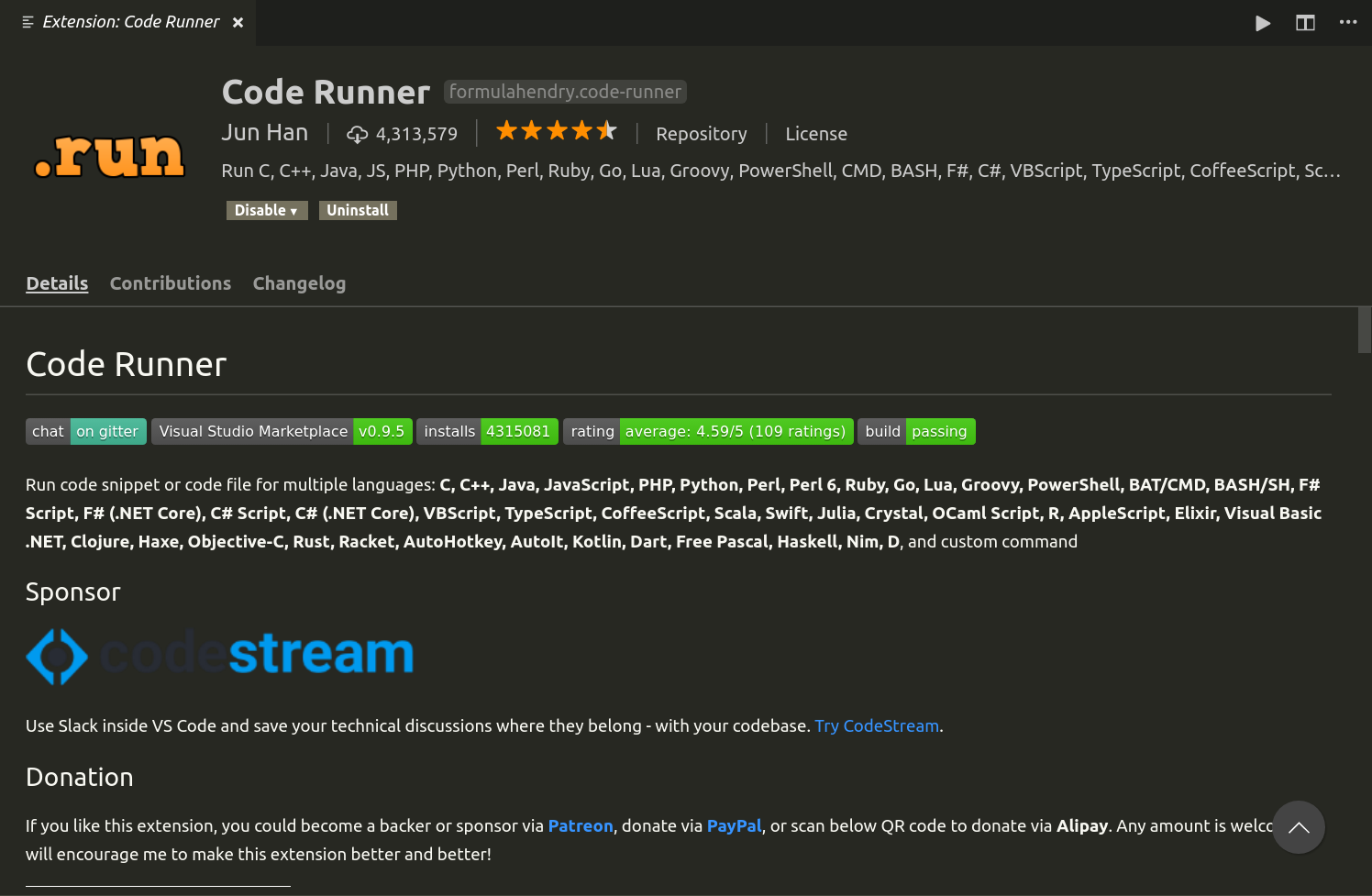Image resolution: width=1372 pixels, height=896 pixels.
Task: Open the PayPal donation link
Action: 735,825
